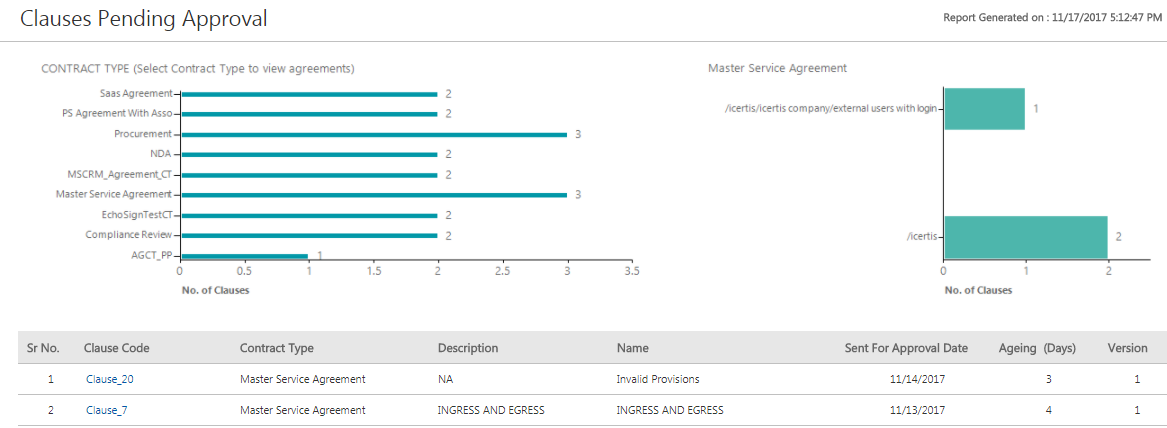
Task: Open the Clause_7 link
Action: tap(106, 410)
